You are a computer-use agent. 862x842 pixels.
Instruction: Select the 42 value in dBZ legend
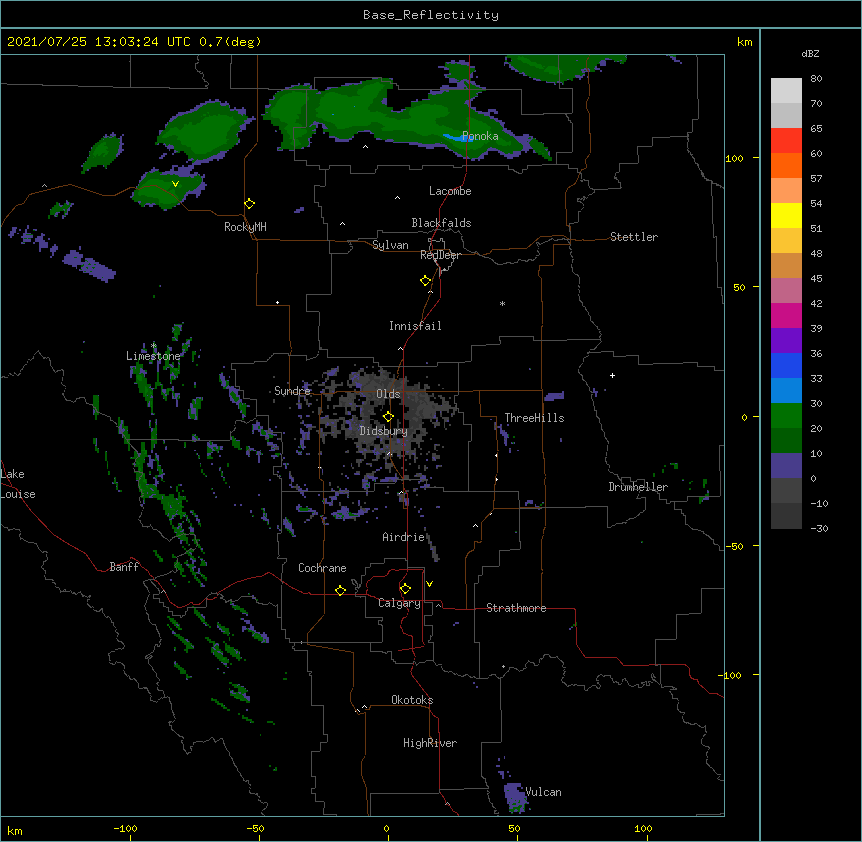816,303
